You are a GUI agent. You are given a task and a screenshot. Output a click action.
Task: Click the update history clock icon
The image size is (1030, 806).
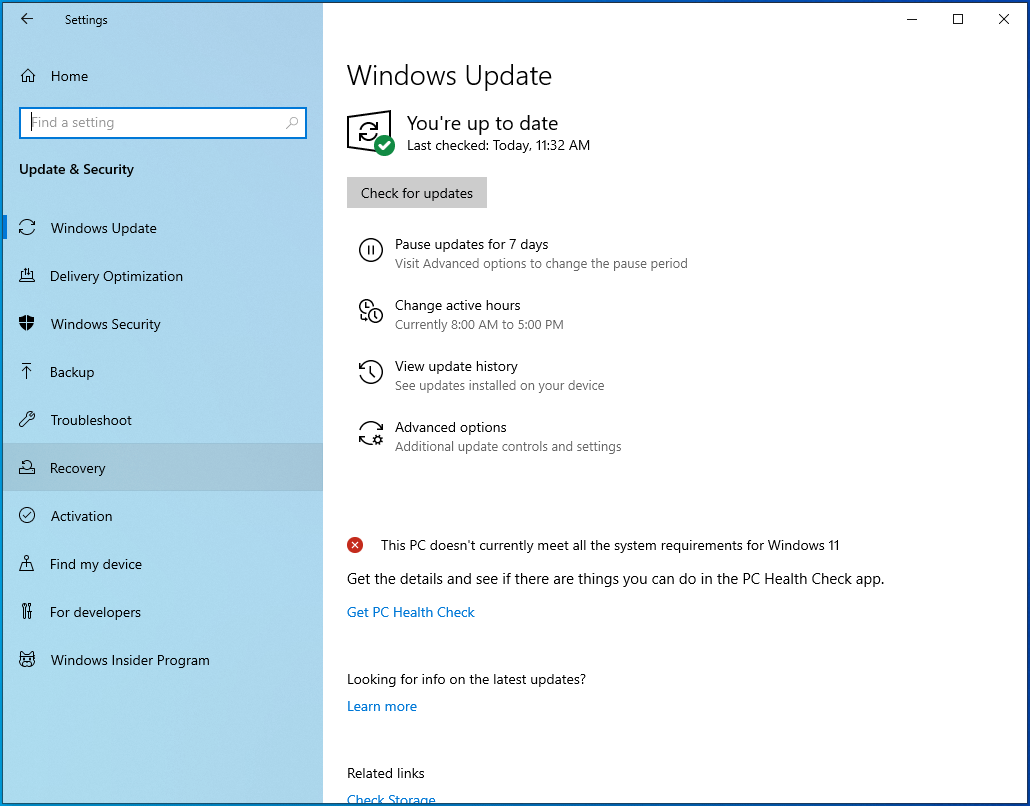370,372
